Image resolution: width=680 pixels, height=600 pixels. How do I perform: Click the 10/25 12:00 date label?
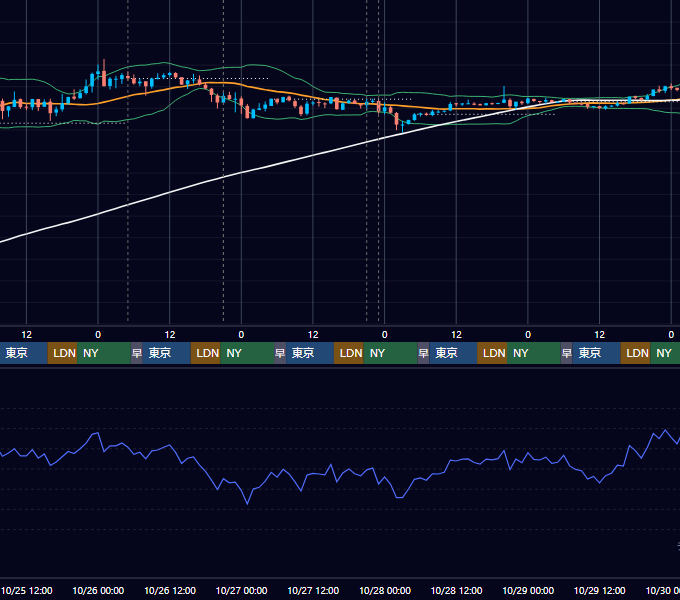26,590
